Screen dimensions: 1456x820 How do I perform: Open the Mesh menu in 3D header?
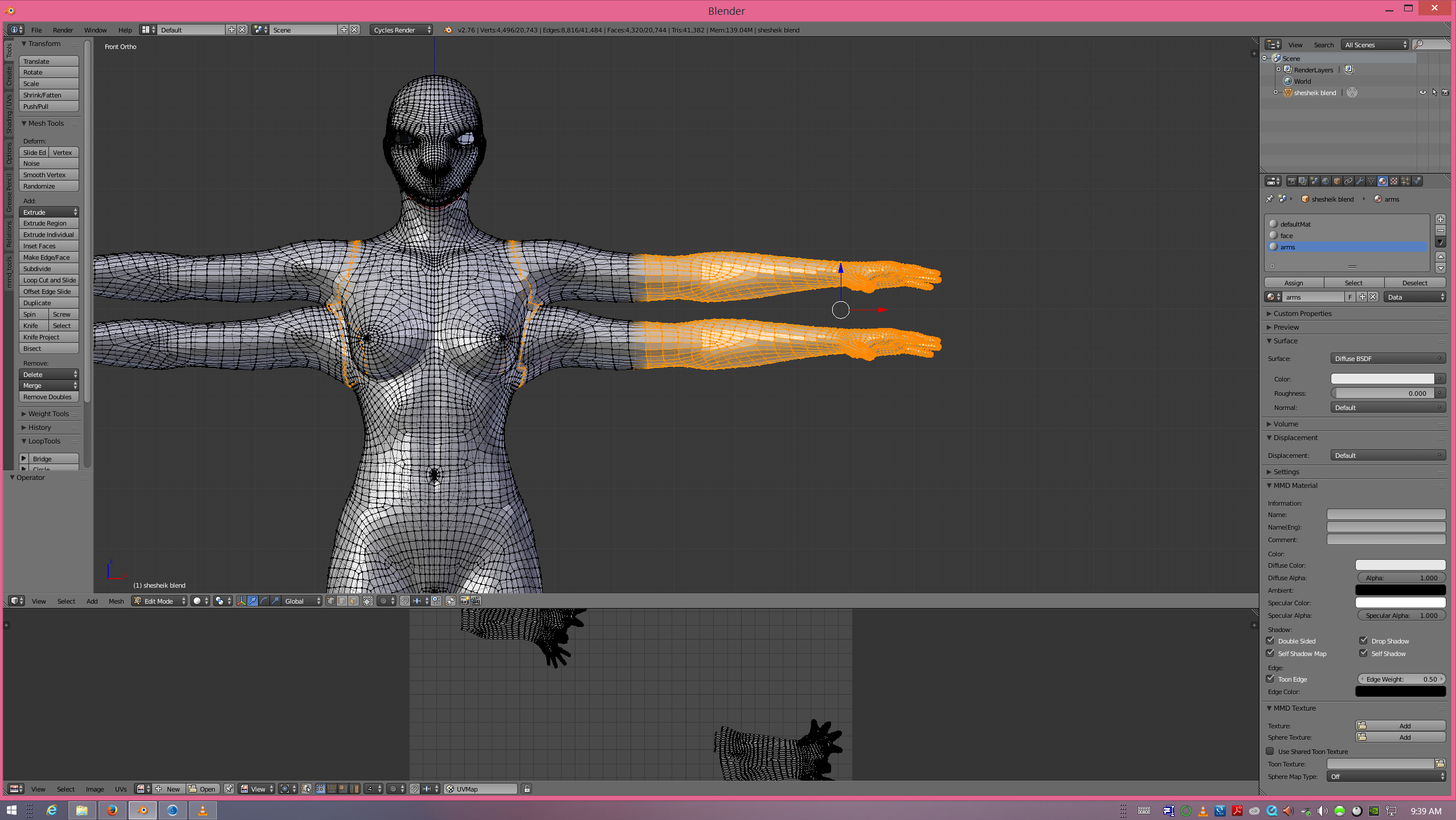click(x=116, y=601)
